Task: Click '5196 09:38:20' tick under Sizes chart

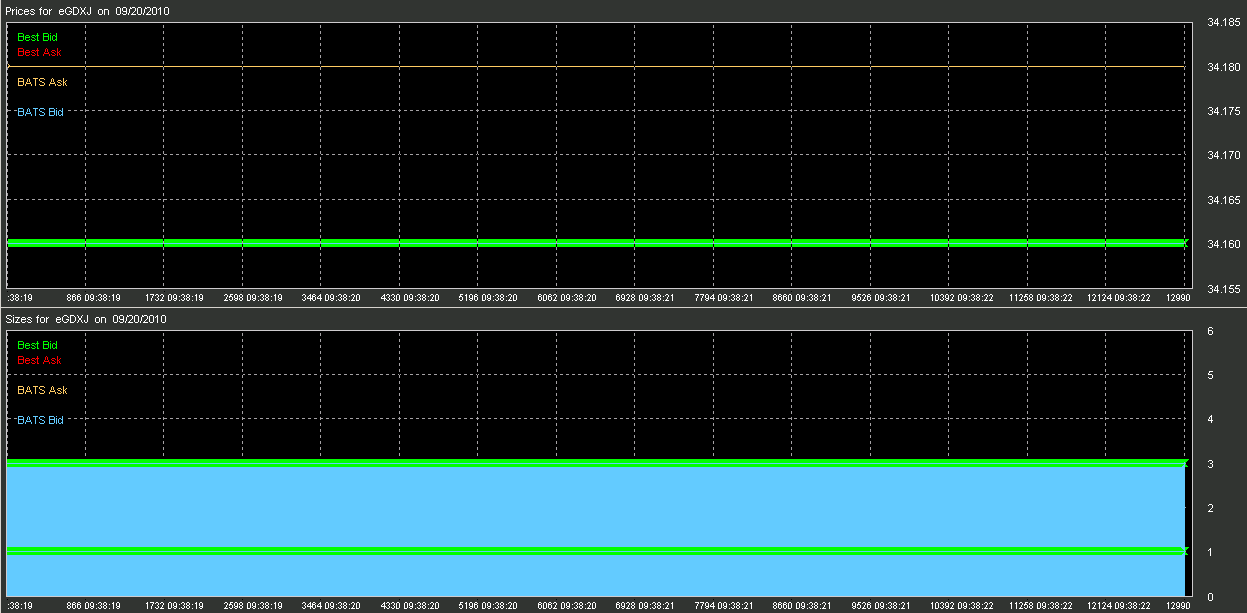Action: (490, 605)
